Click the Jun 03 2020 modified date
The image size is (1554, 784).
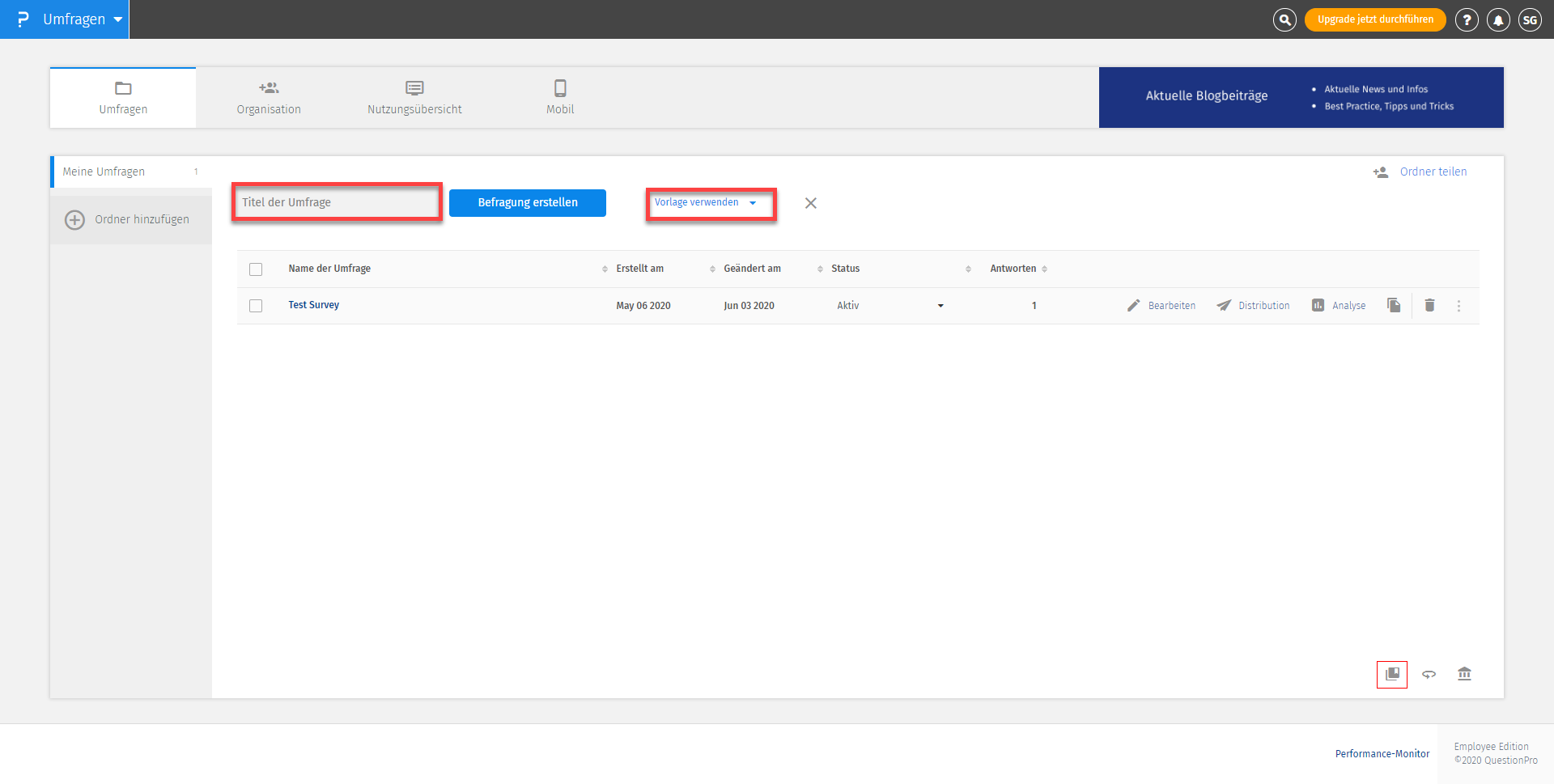tap(749, 306)
